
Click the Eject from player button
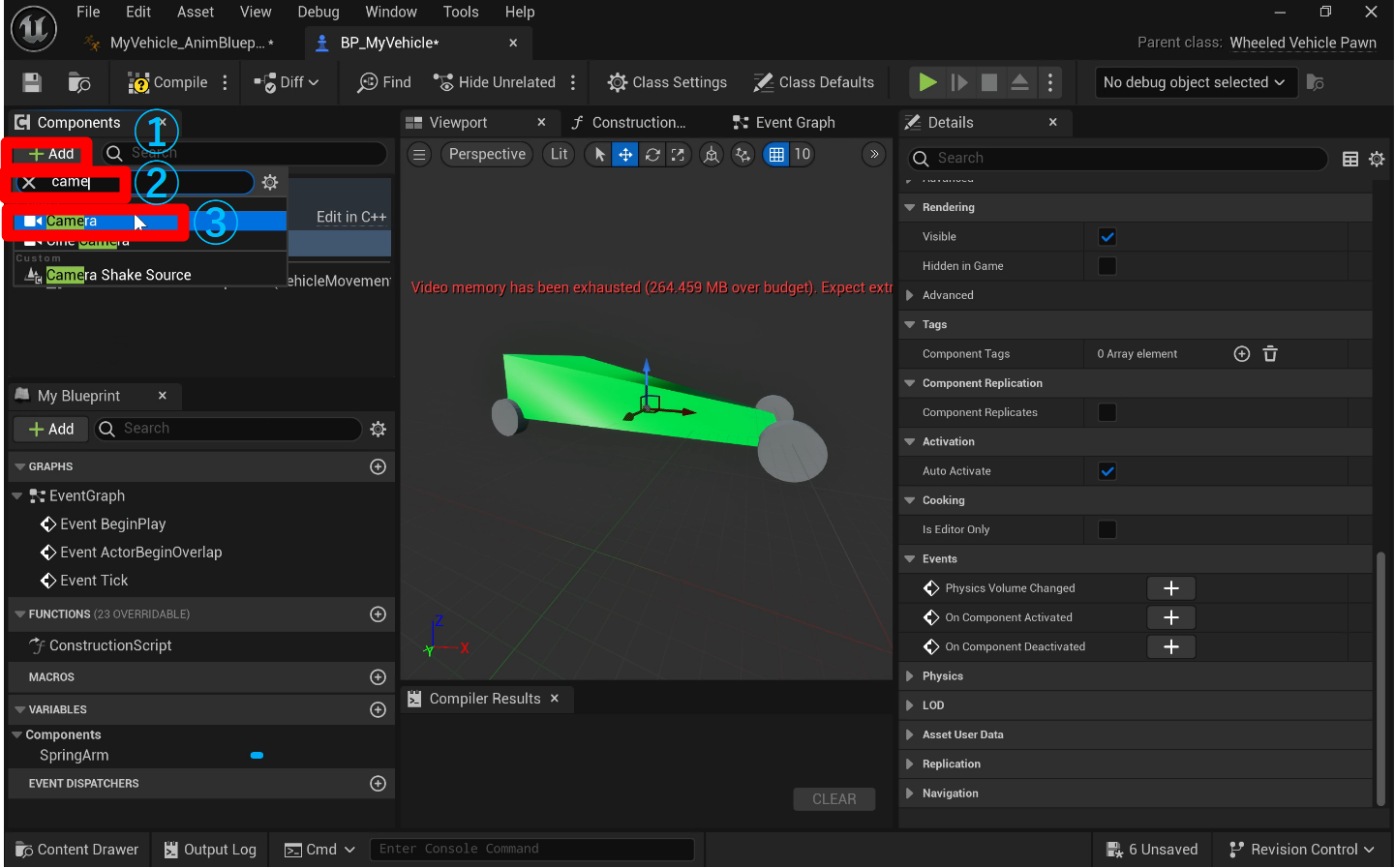pyautogui.click(x=1019, y=82)
